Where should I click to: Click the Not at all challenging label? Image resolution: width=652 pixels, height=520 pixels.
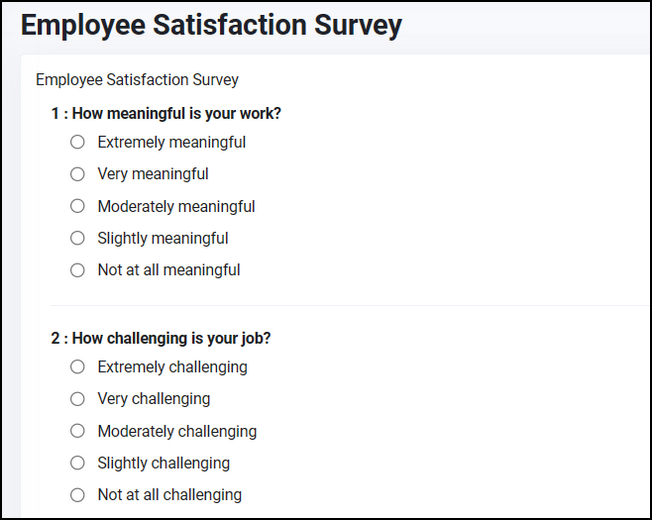[x=169, y=495]
